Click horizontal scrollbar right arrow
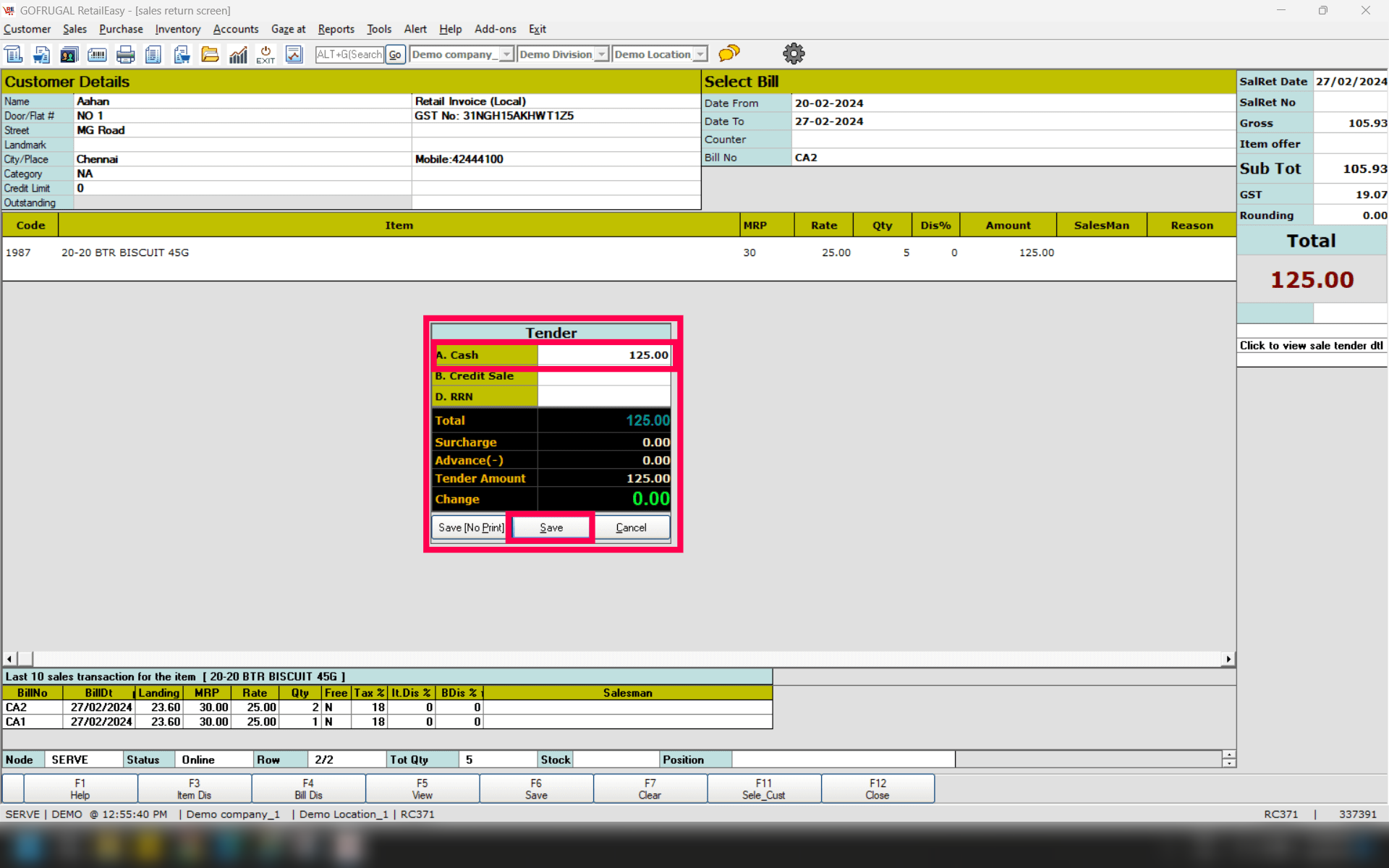The width and height of the screenshot is (1389, 868). pyautogui.click(x=1228, y=659)
